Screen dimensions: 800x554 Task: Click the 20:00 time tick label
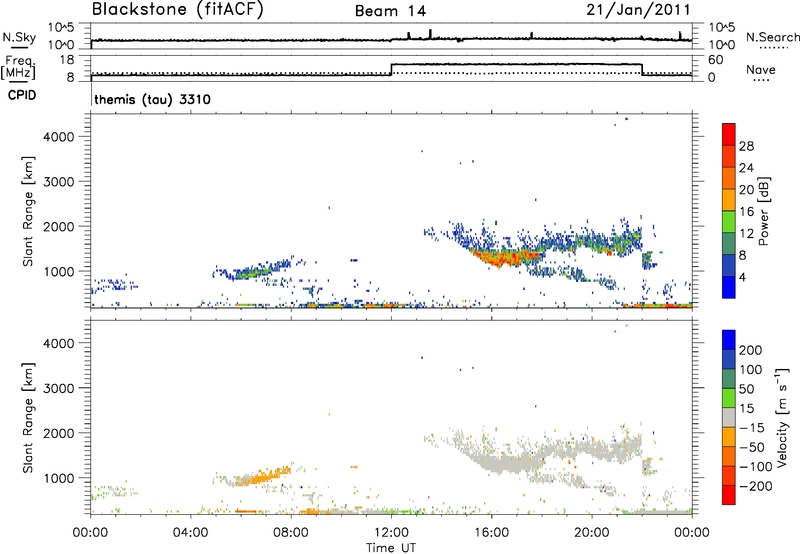tap(591, 533)
